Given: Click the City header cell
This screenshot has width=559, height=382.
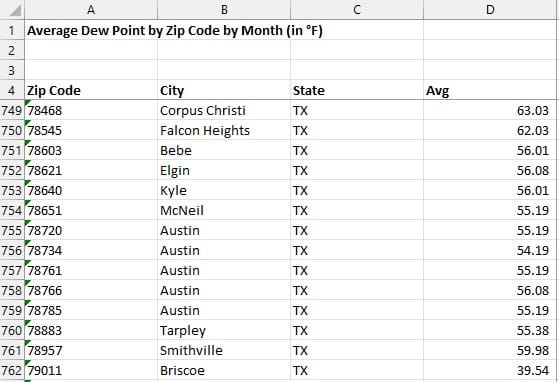Looking at the screenshot, I should (224, 90).
